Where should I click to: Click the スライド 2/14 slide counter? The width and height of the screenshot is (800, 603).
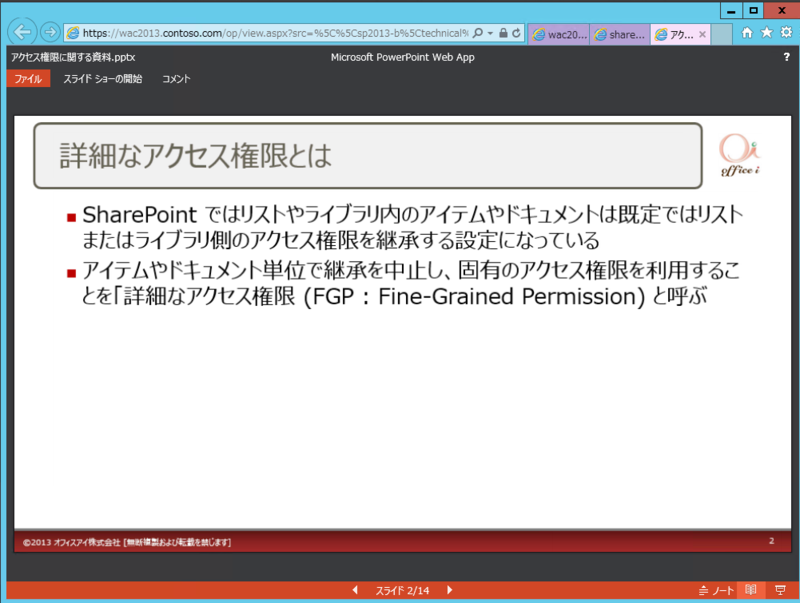coord(403,591)
